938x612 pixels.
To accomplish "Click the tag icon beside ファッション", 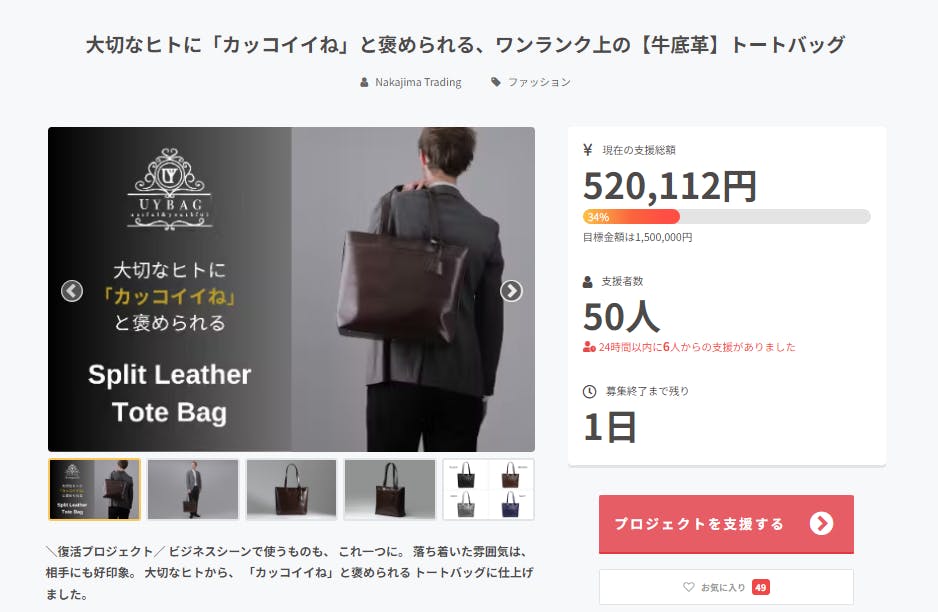I will tap(496, 82).
